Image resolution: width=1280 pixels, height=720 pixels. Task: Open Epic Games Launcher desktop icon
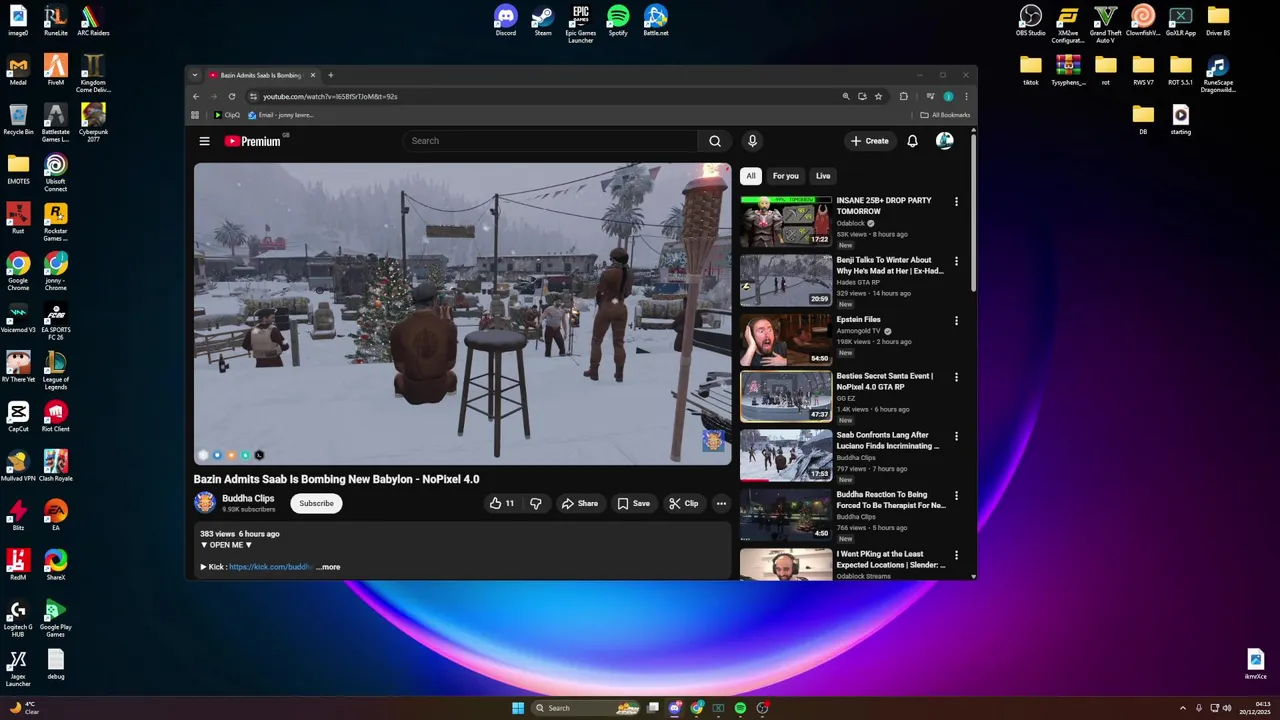pyautogui.click(x=580, y=23)
